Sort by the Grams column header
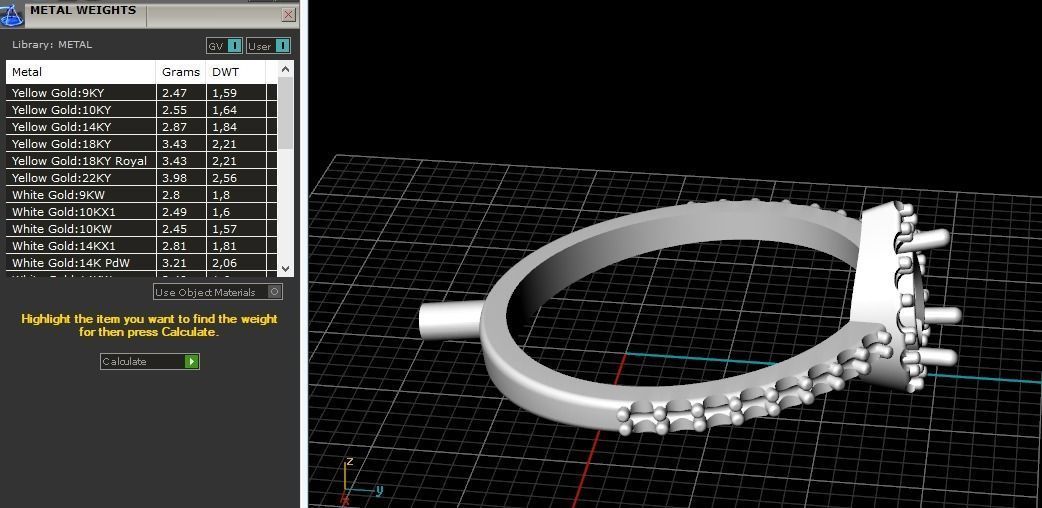 (x=181, y=72)
